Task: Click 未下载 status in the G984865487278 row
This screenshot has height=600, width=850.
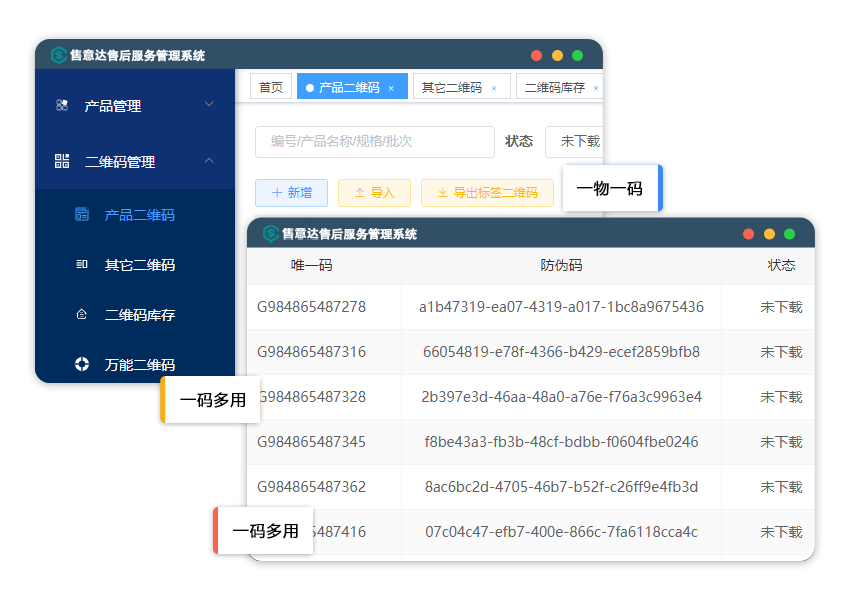Action: pos(781,307)
